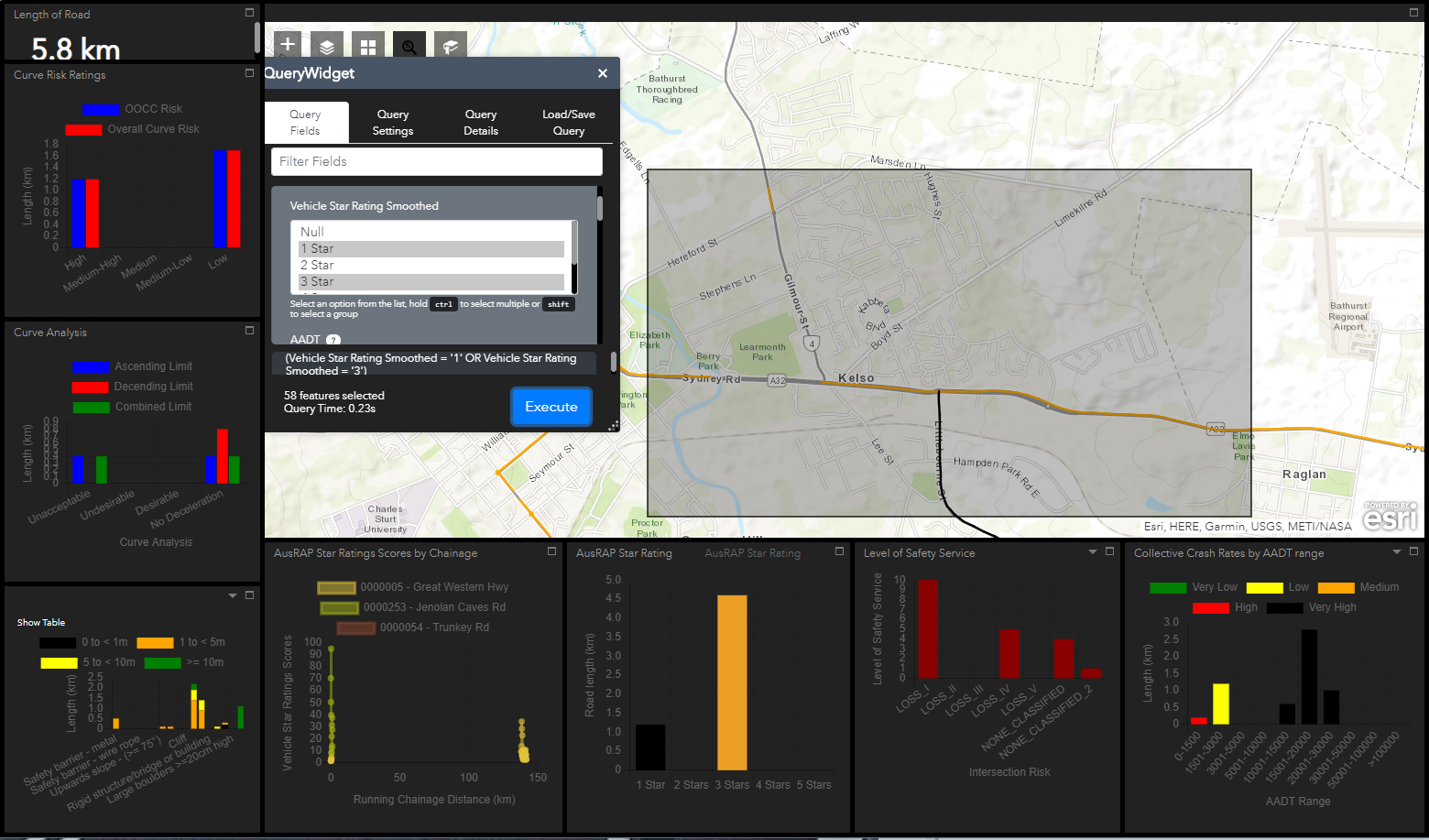The height and width of the screenshot is (840, 1429).
Task: Click the black Very High legend swatch
Action: (x=1284, y=608)
